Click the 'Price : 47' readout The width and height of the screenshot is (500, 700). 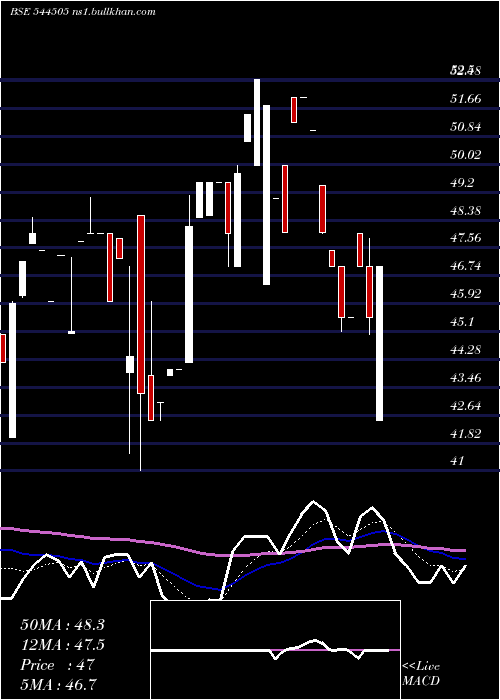[x=58, y=665]
